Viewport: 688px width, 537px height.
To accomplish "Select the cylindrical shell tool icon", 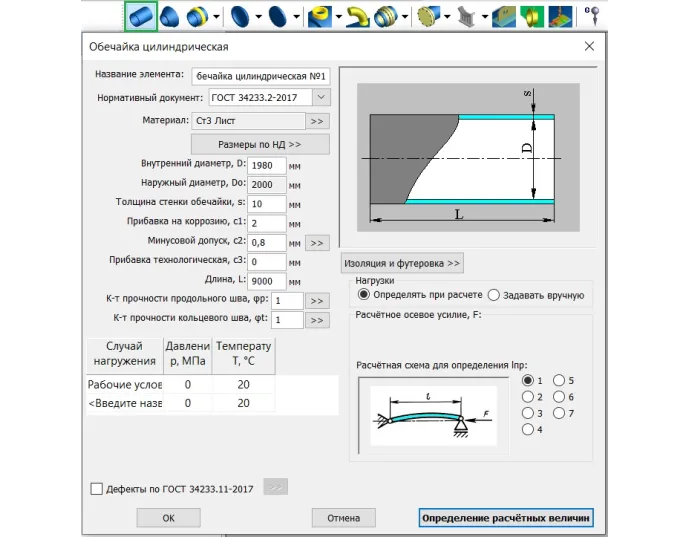I will click(141, 15).
